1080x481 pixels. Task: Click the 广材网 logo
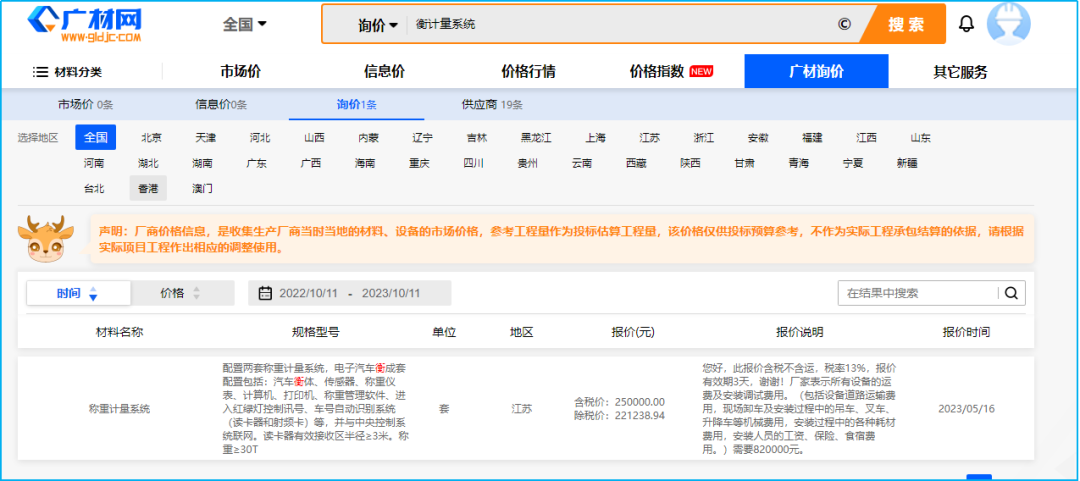coord(84,24)
